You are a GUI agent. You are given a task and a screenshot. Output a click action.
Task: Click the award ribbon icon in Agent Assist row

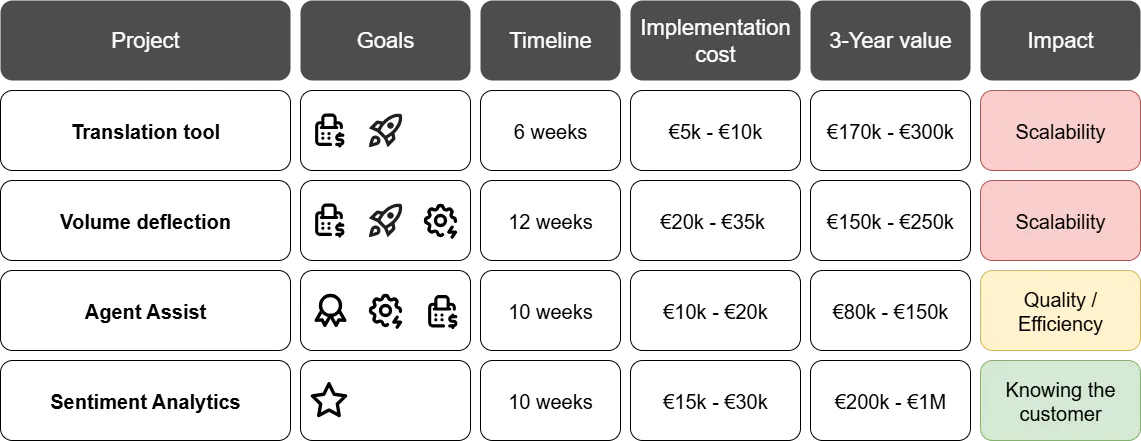click(330, 312)
